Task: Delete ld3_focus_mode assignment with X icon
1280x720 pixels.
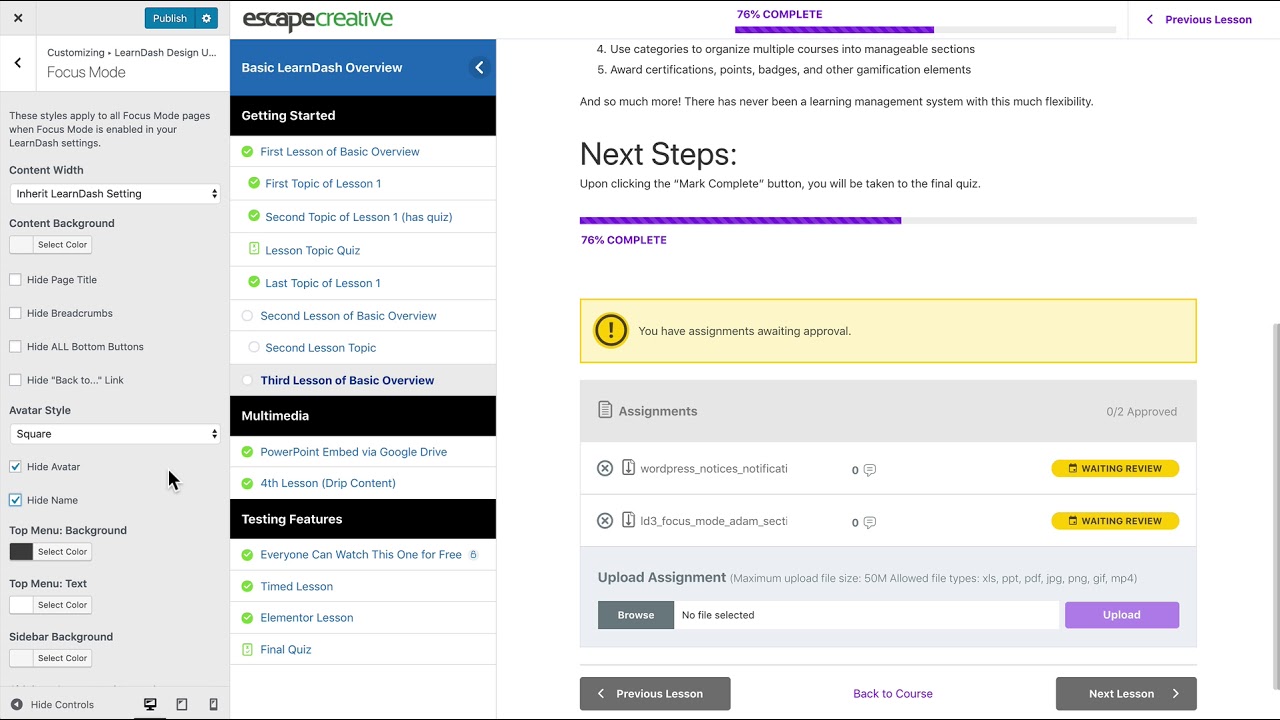Action: pos(605,521)
